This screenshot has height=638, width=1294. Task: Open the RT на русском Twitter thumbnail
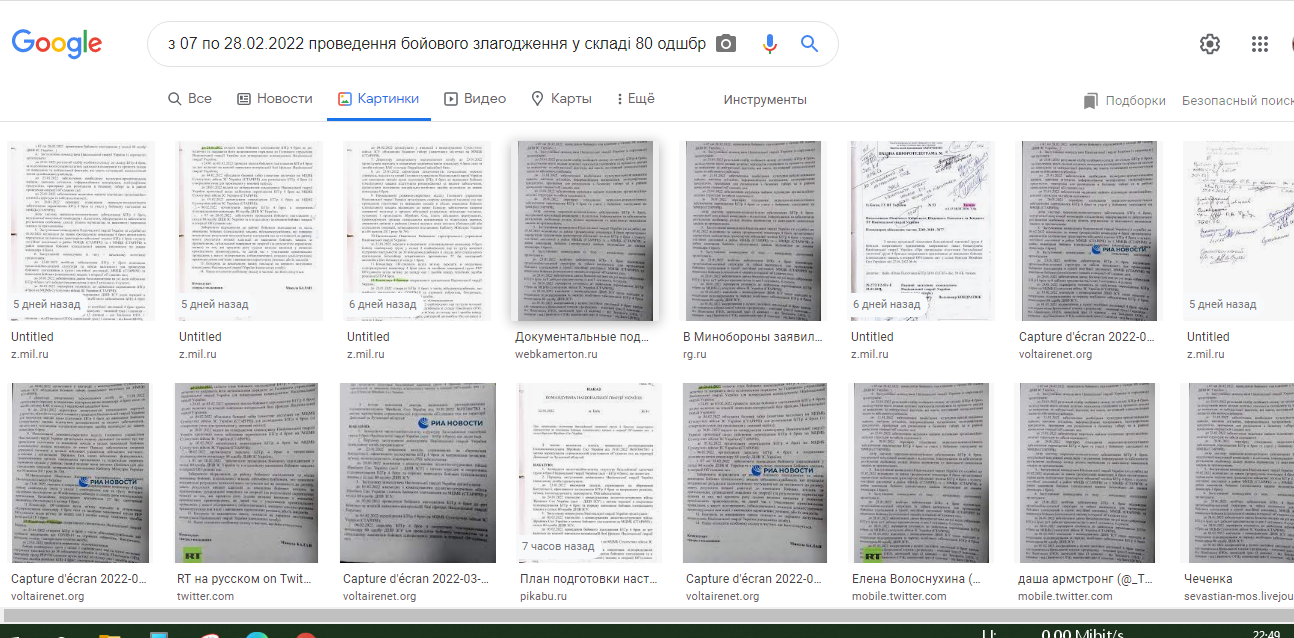[x=247, y=472]
